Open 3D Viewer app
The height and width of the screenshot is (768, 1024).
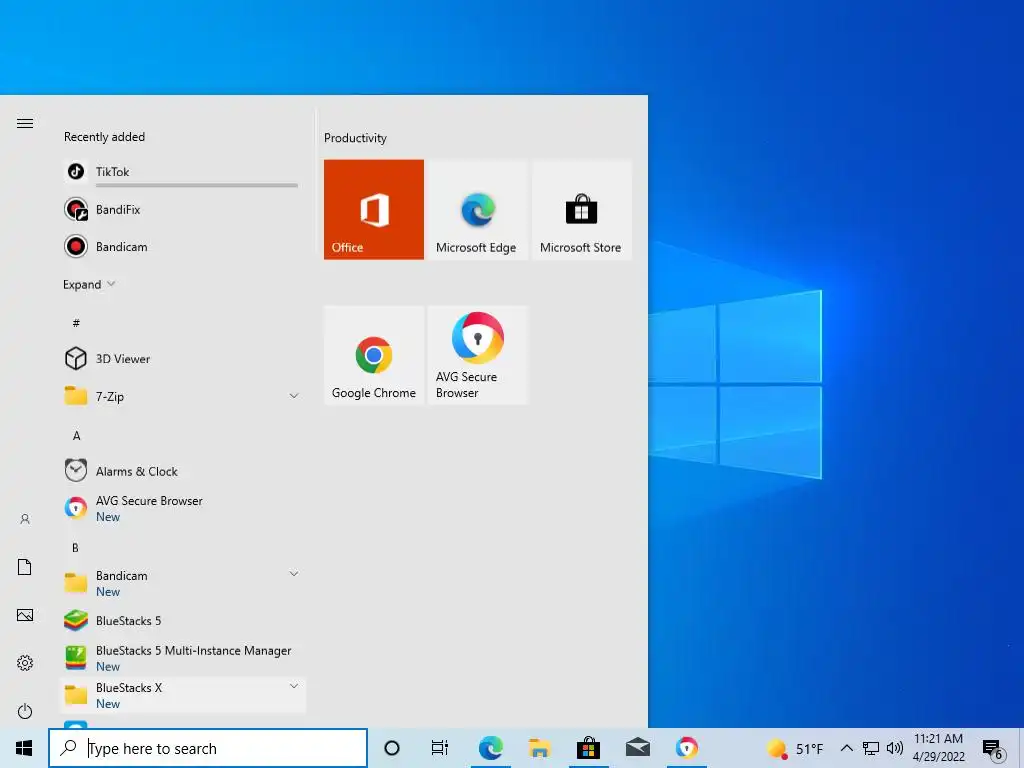tap(182, 359)
